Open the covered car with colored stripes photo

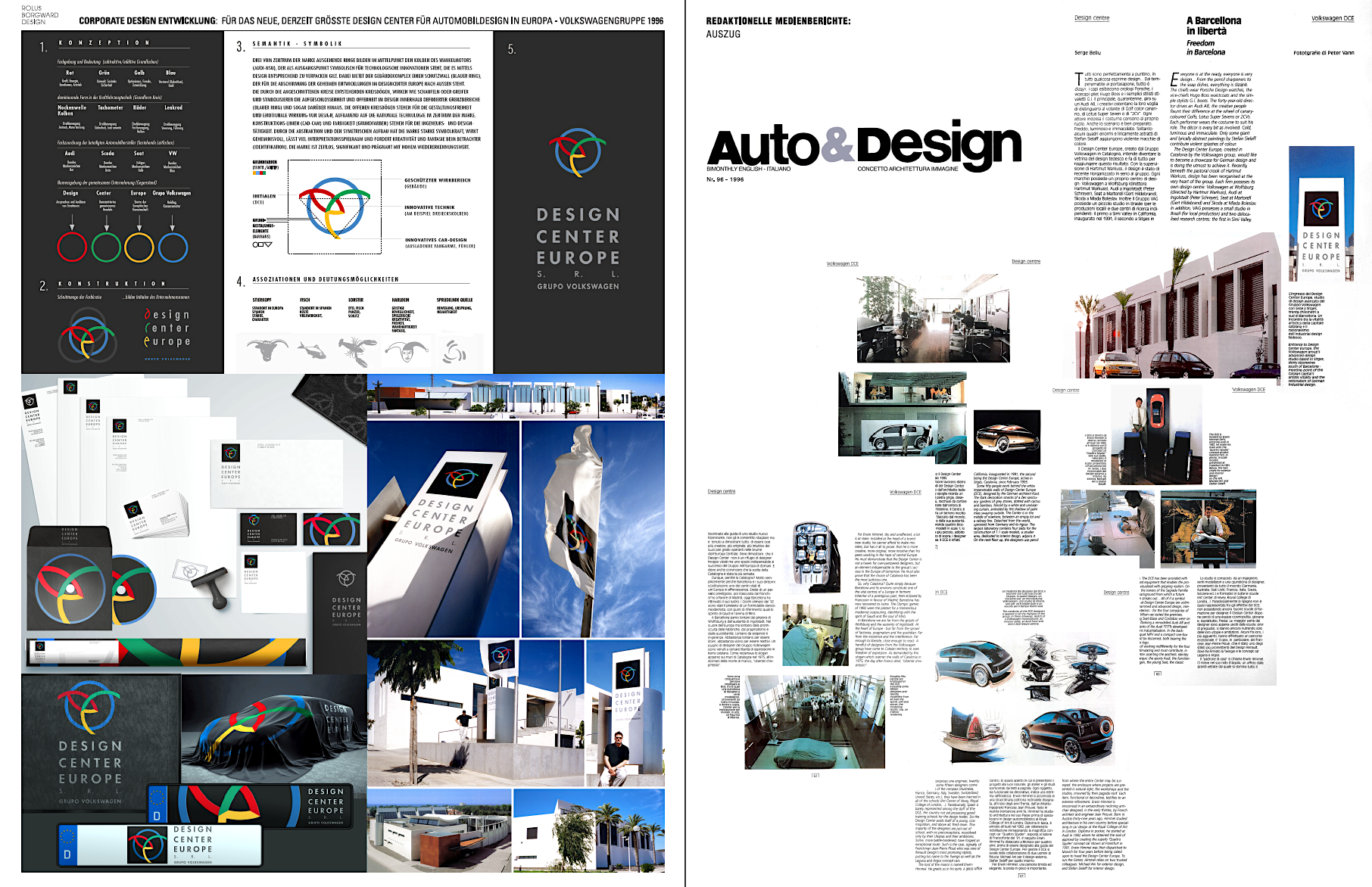click(x=274, y=729)
